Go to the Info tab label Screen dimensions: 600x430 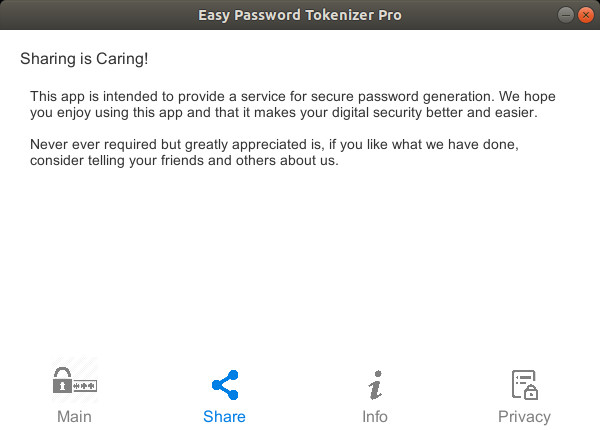375,417
